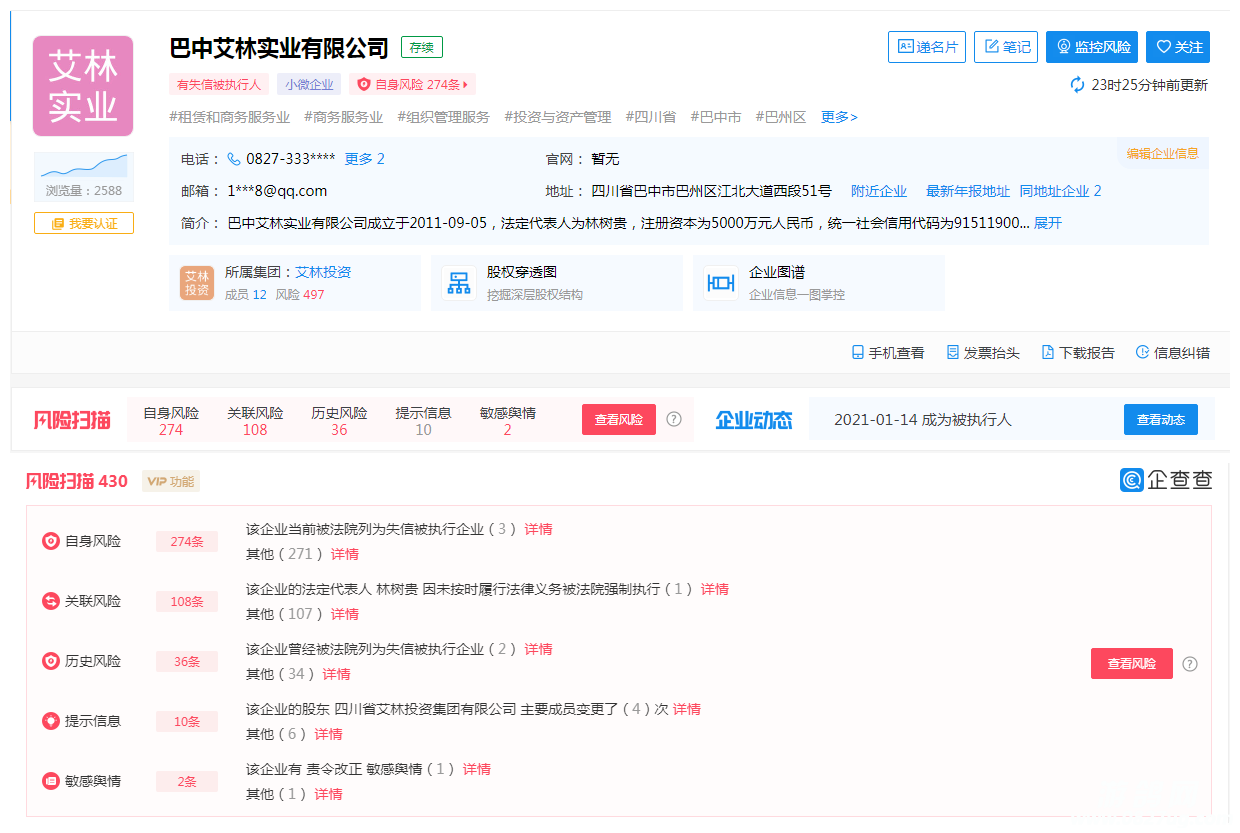This screenshot has height=833, width=1240.
Task: Click the 艾林实业 company logo
Action: (x=83, y=86)
